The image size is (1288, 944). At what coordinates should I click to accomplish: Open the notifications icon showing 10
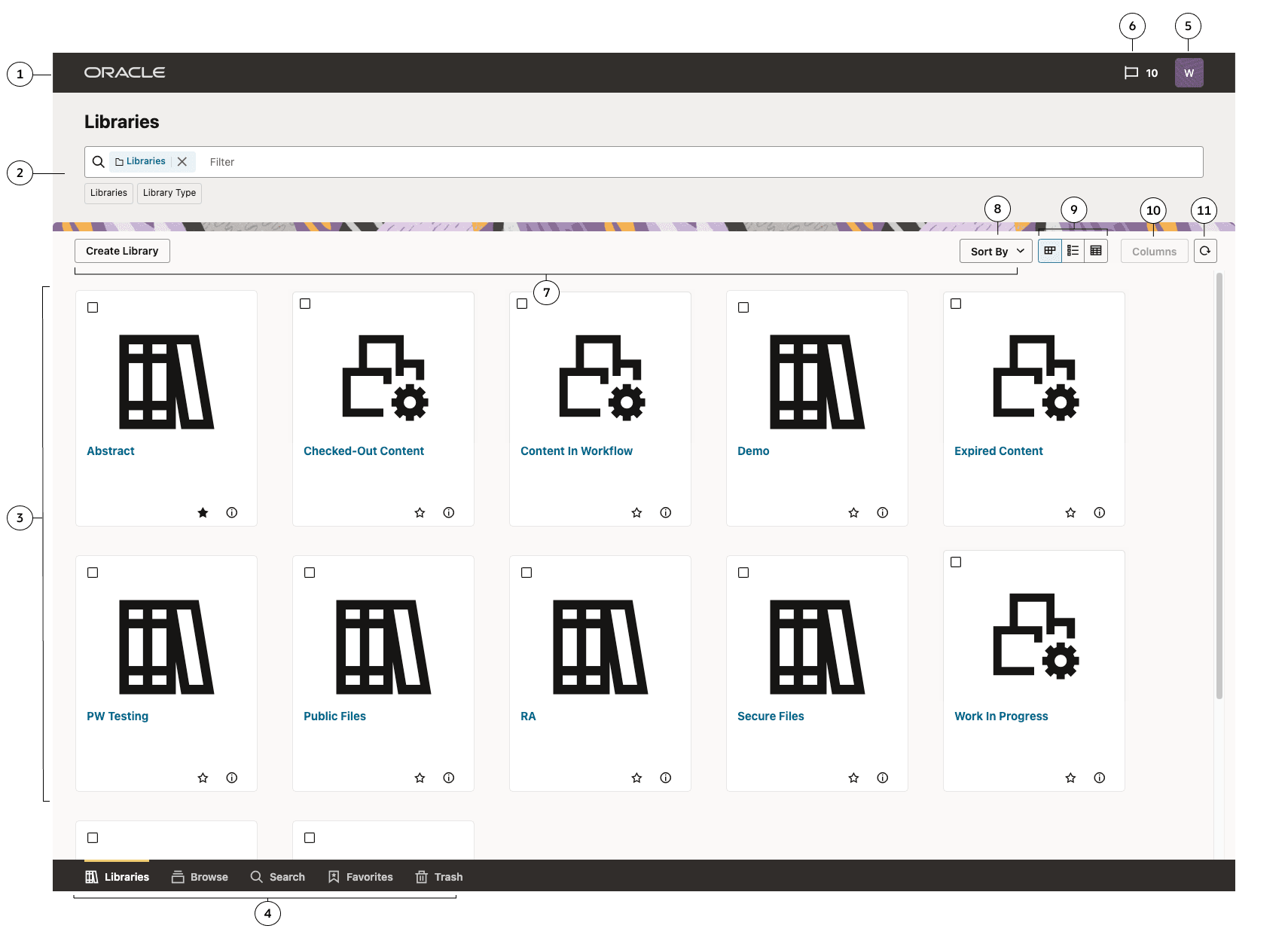coord(1140,73)
